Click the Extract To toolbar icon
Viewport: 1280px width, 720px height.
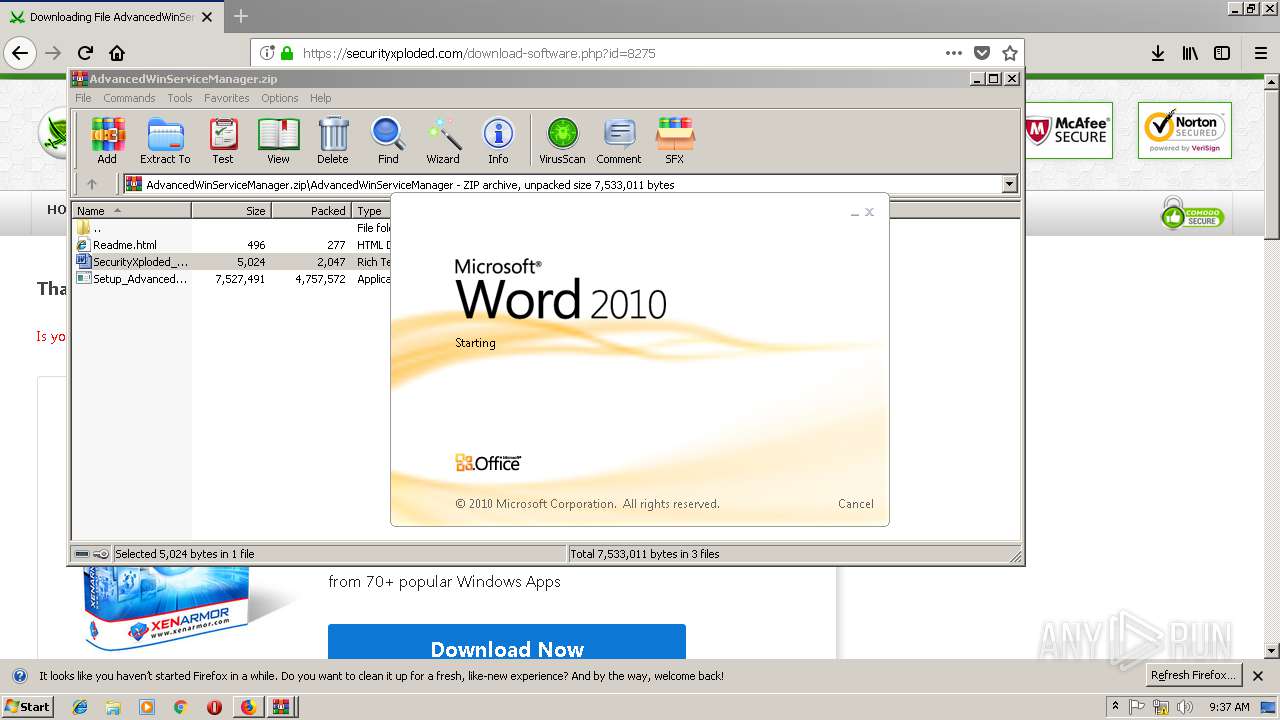coord(165,141)
